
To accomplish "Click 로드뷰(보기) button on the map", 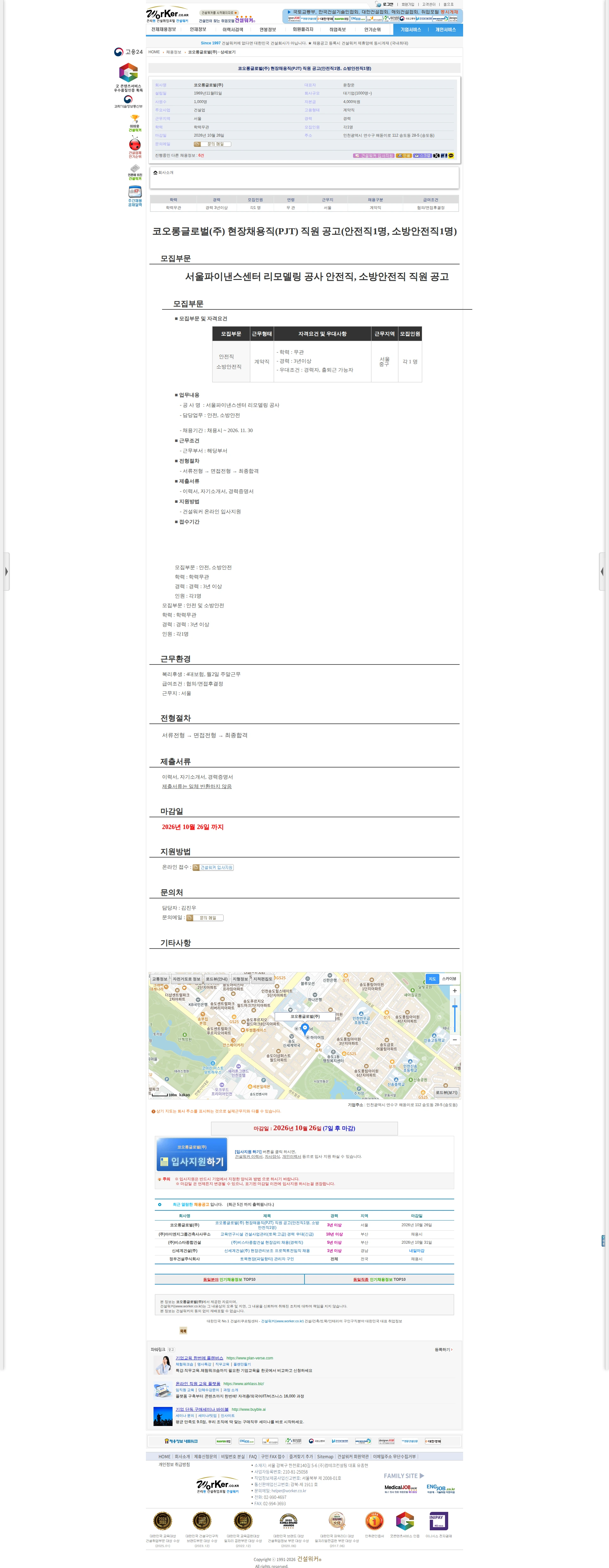I will 446,1092.
